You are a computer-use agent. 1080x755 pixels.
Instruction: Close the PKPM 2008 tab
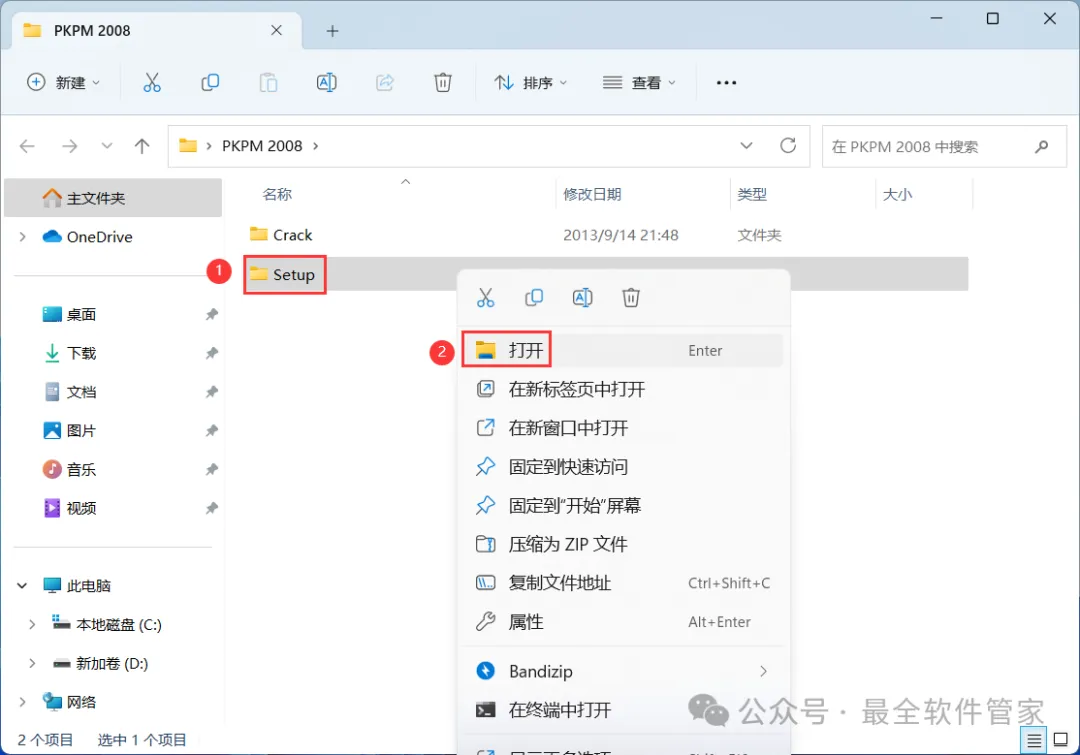(x=276, y=30)
